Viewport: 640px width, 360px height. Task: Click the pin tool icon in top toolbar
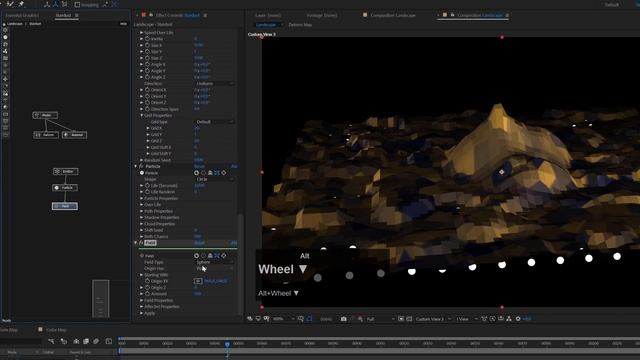point(21,4)
